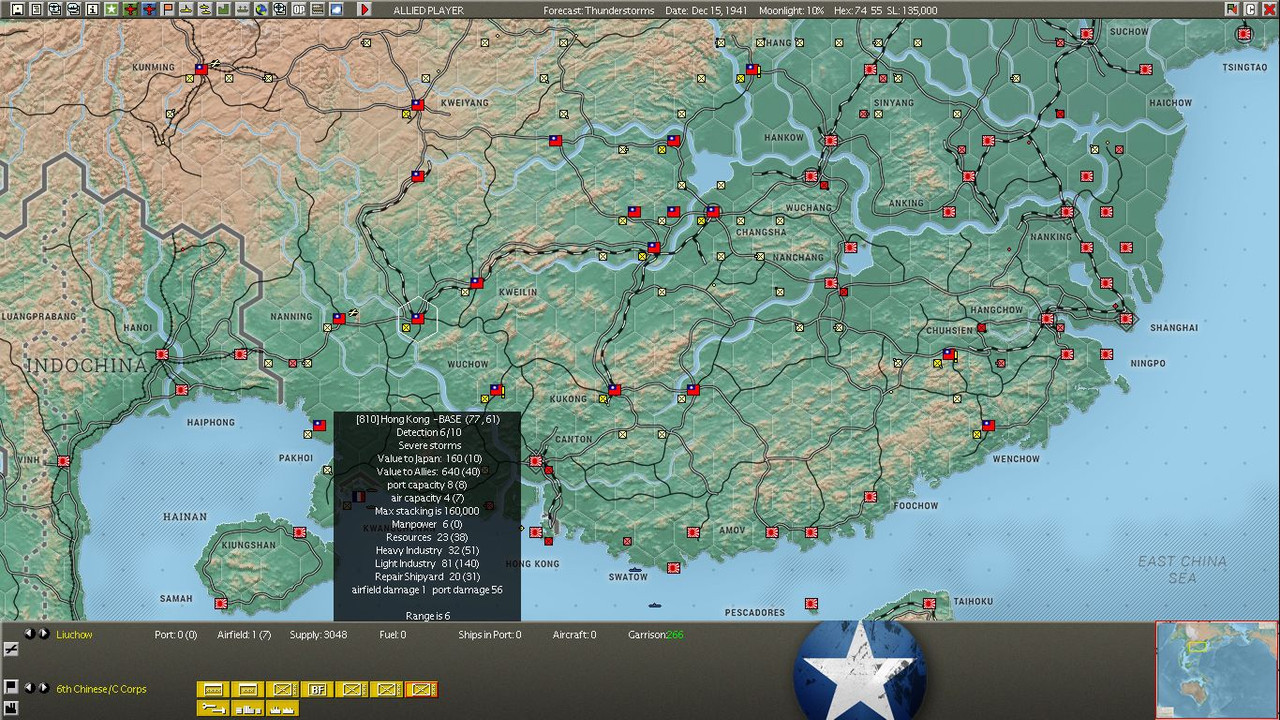Click the cloud weather toolbar icon
The image size is (1280, 720).
click(336, 9)
